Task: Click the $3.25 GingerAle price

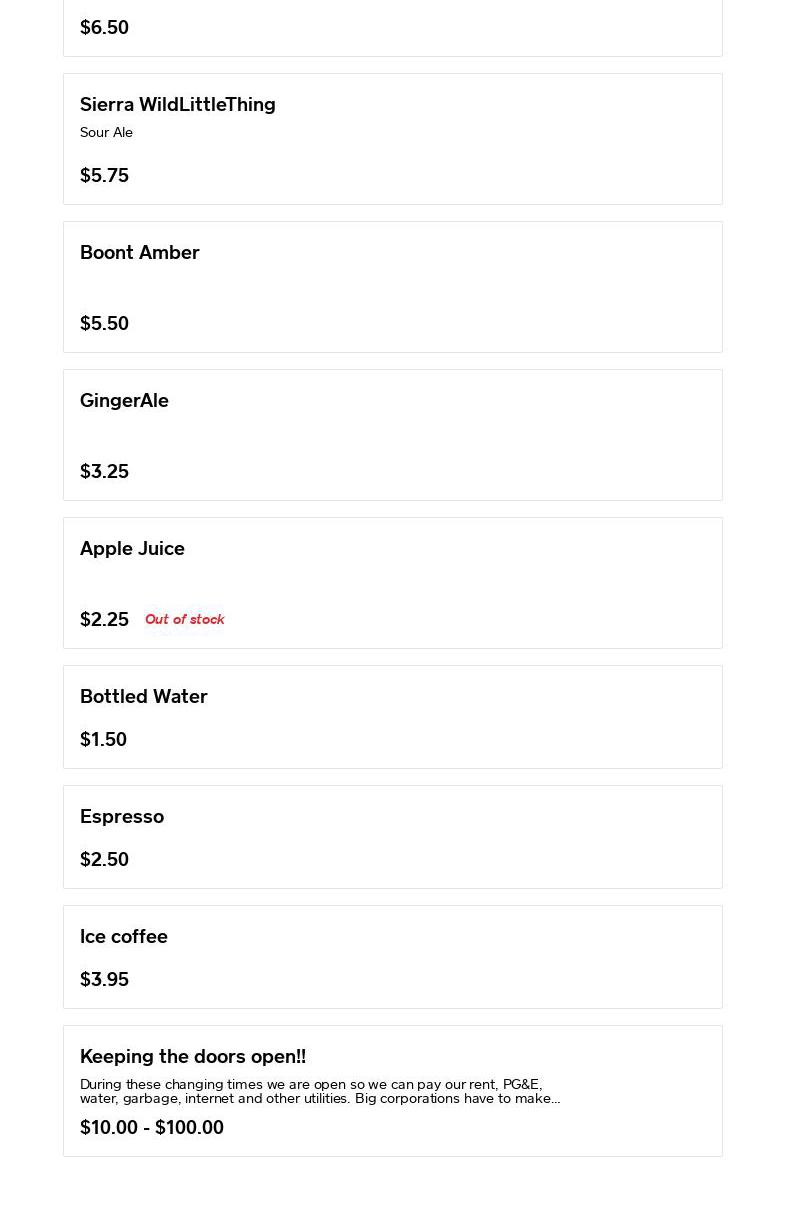Action: coord(104,471)
